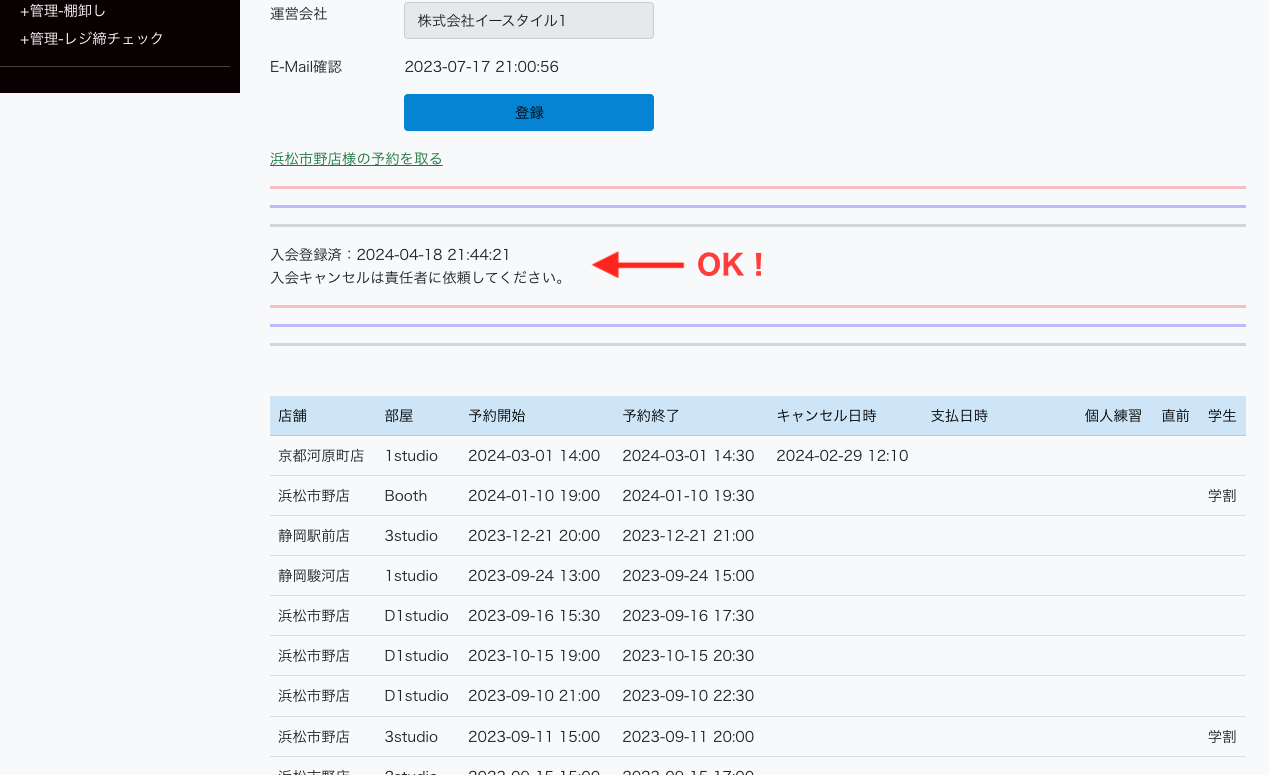Expand the 管理-棚卸し sidebar menu
The width and height of the screenshot is (1269, 775).
click(63, 11)
